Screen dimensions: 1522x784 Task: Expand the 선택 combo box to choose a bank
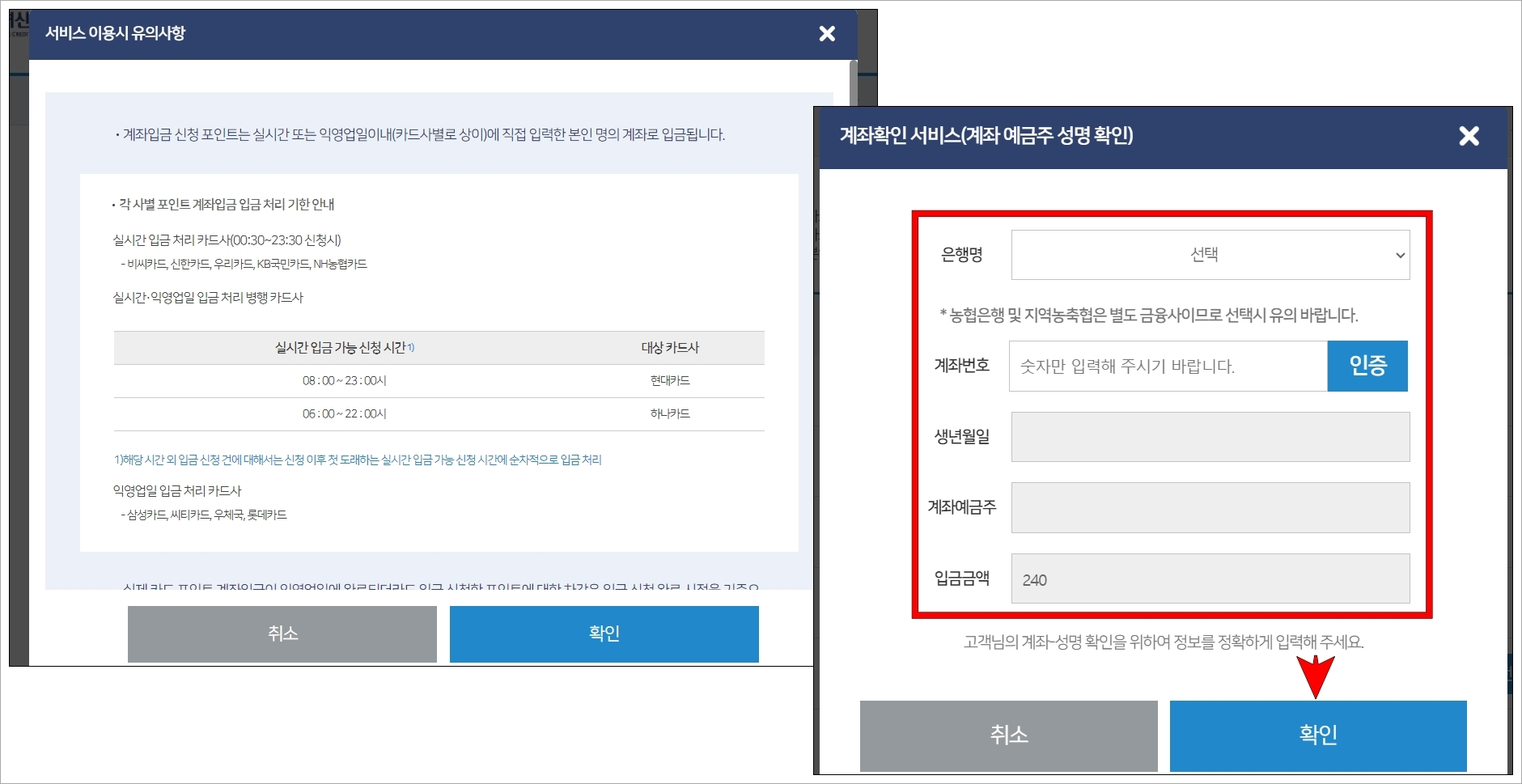(1209, 255)
